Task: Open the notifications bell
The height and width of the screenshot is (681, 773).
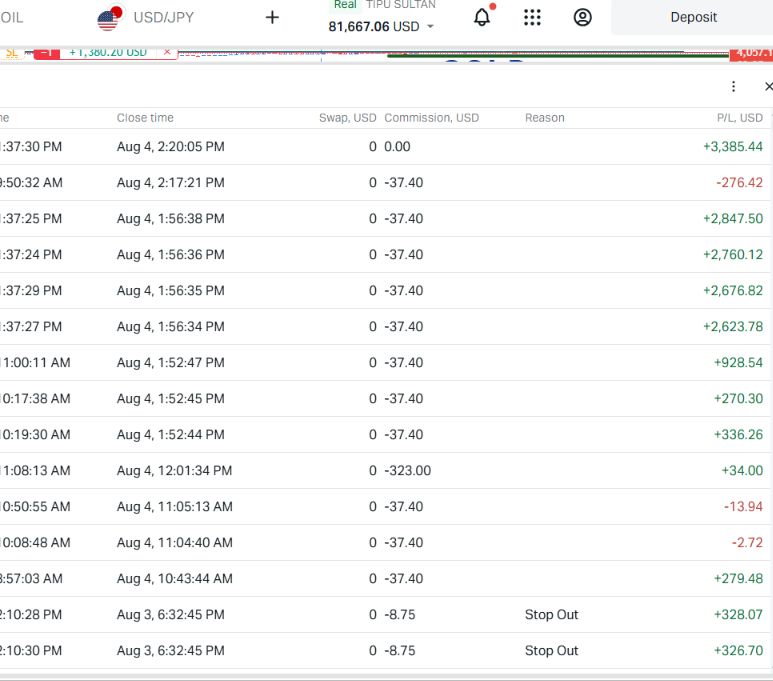Action: point(482,17)
